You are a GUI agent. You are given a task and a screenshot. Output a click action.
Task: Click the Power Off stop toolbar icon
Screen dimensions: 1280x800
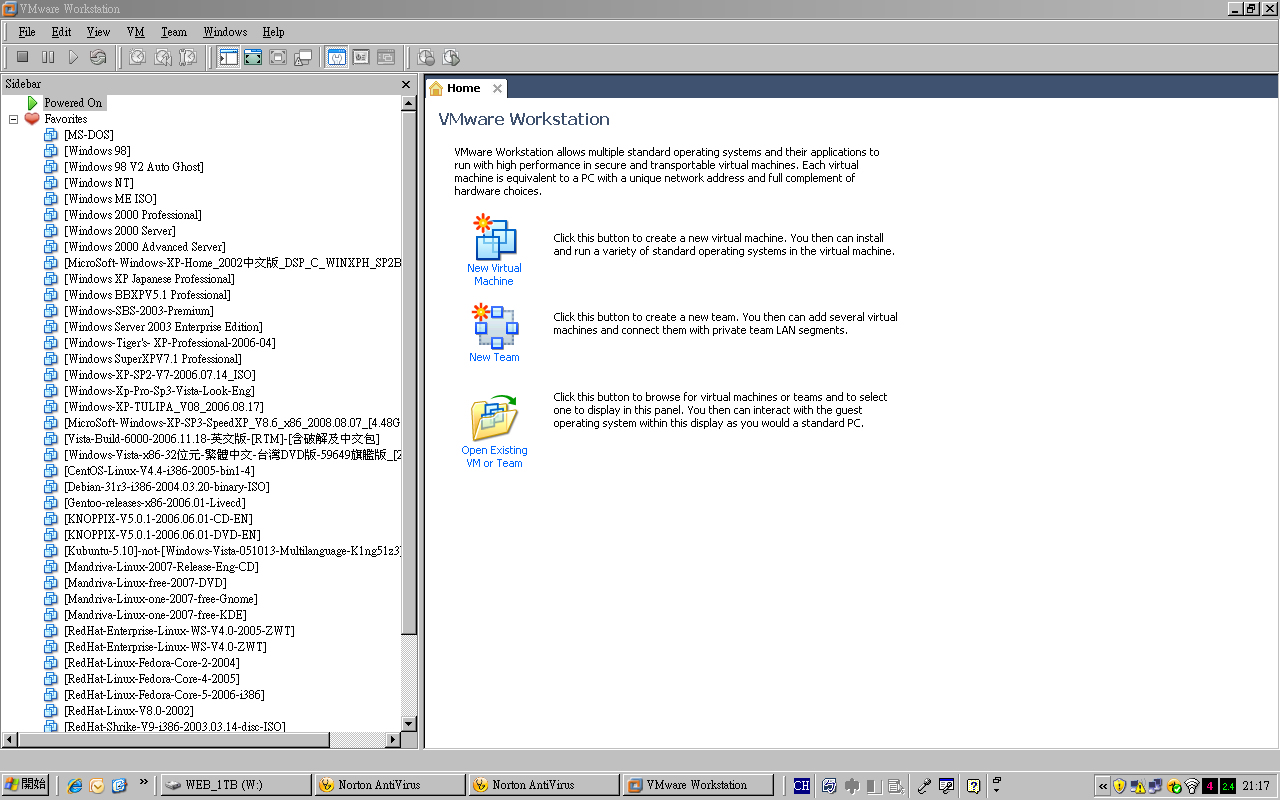[x=22, y=58]
